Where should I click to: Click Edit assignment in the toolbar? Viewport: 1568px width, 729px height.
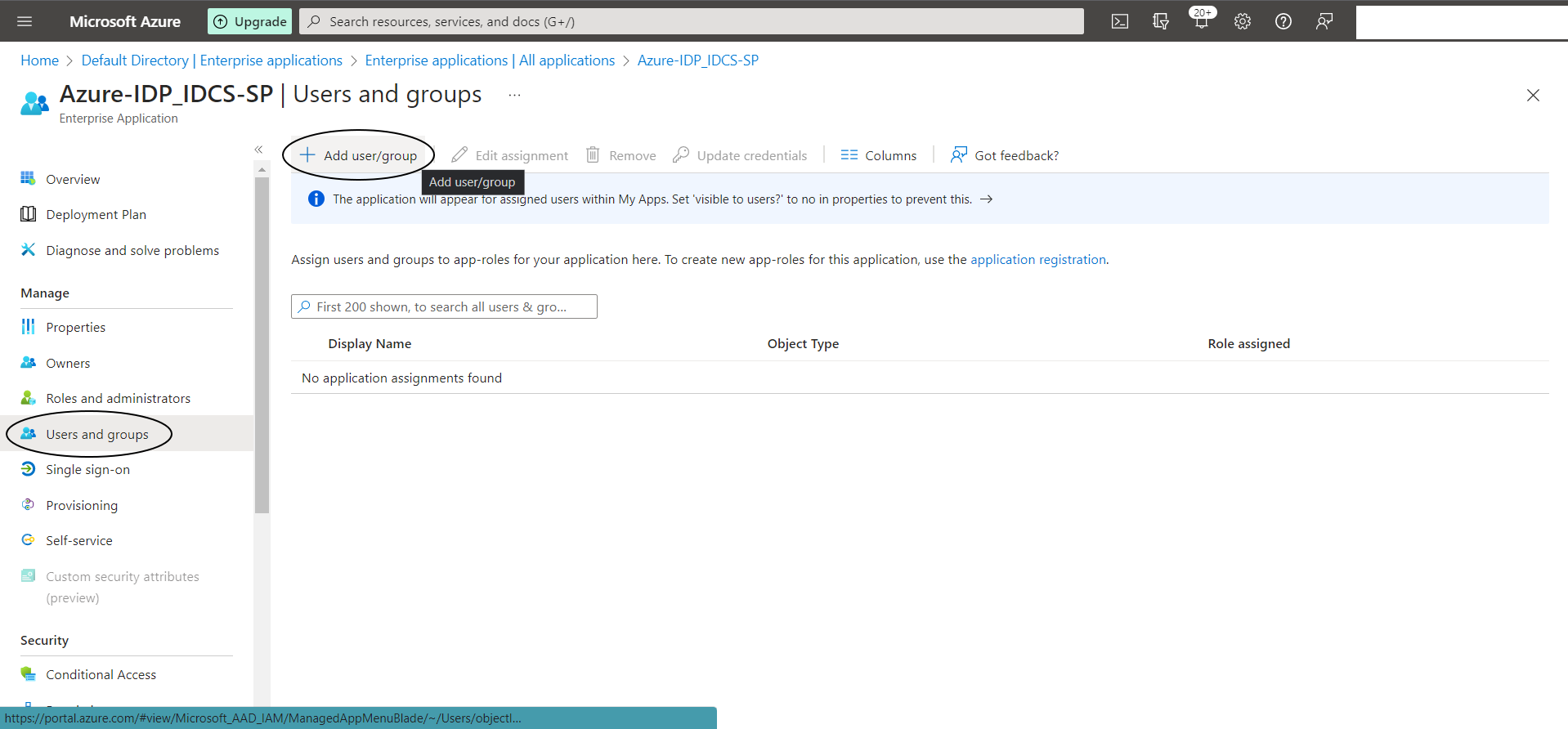point(510,155)
